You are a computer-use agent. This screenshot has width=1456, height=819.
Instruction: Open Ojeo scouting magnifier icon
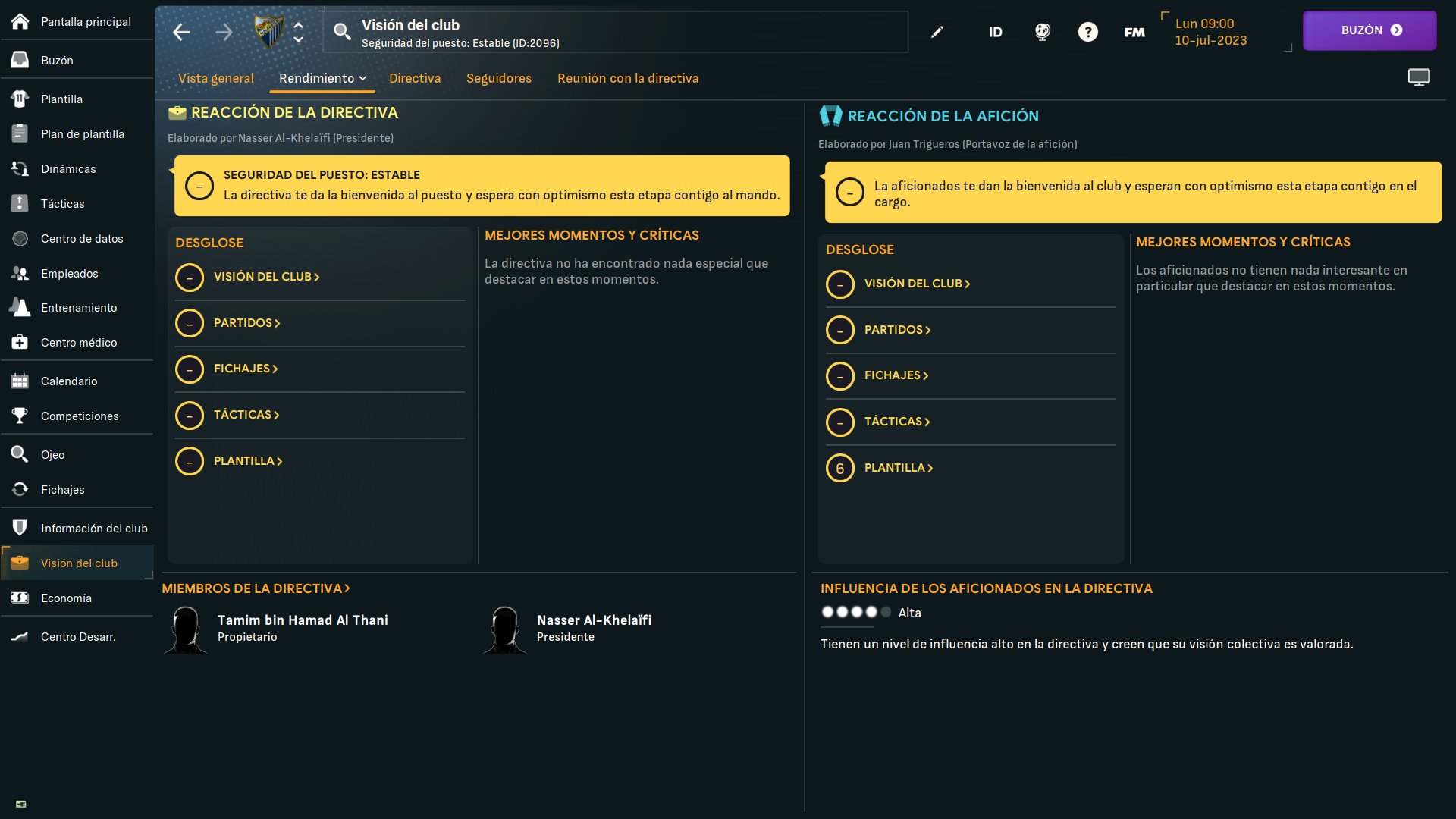[20, 454]
